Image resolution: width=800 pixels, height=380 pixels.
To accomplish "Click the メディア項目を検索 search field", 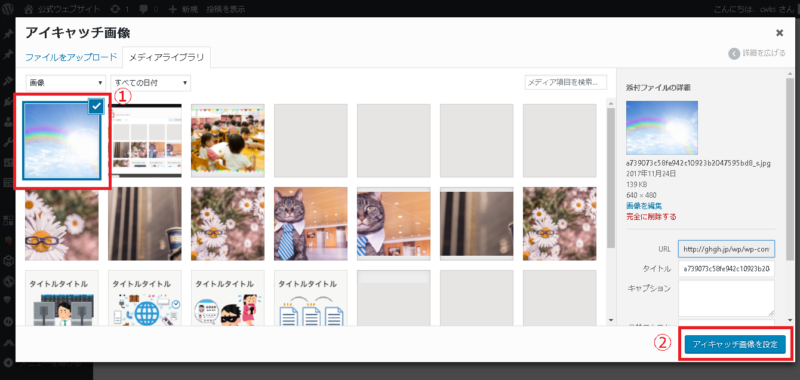I will 566,83.
